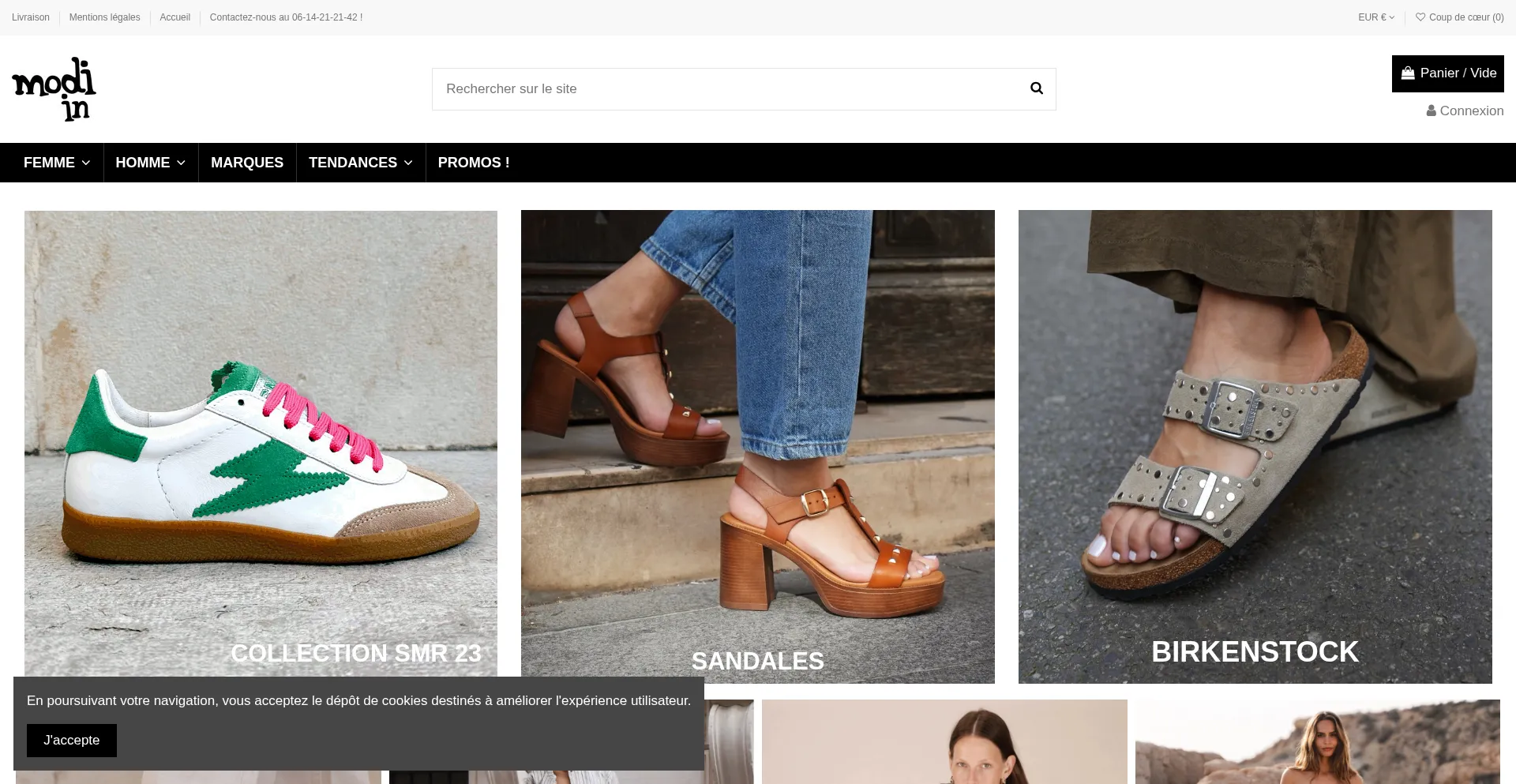Accept cookies with the J'accepte button
The width and height of the screenshot is (1516, 784).
coord(72,741)
